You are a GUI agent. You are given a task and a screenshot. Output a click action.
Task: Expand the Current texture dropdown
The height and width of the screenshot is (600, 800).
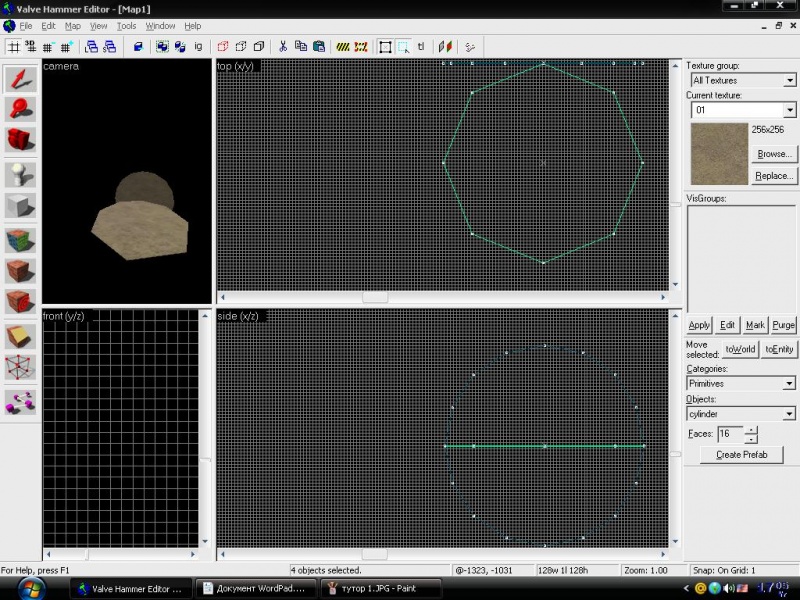789,110
